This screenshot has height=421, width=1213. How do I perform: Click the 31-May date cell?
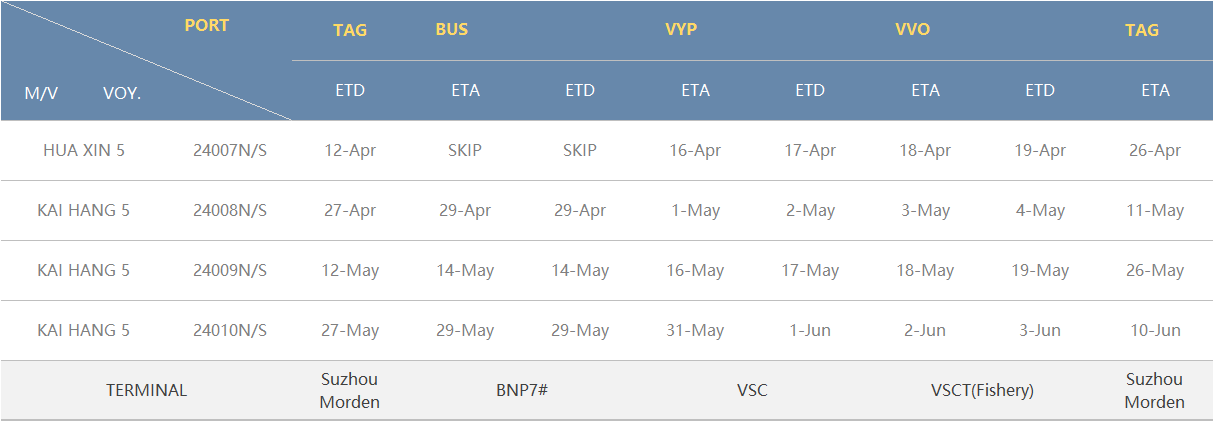pos(695,330)
